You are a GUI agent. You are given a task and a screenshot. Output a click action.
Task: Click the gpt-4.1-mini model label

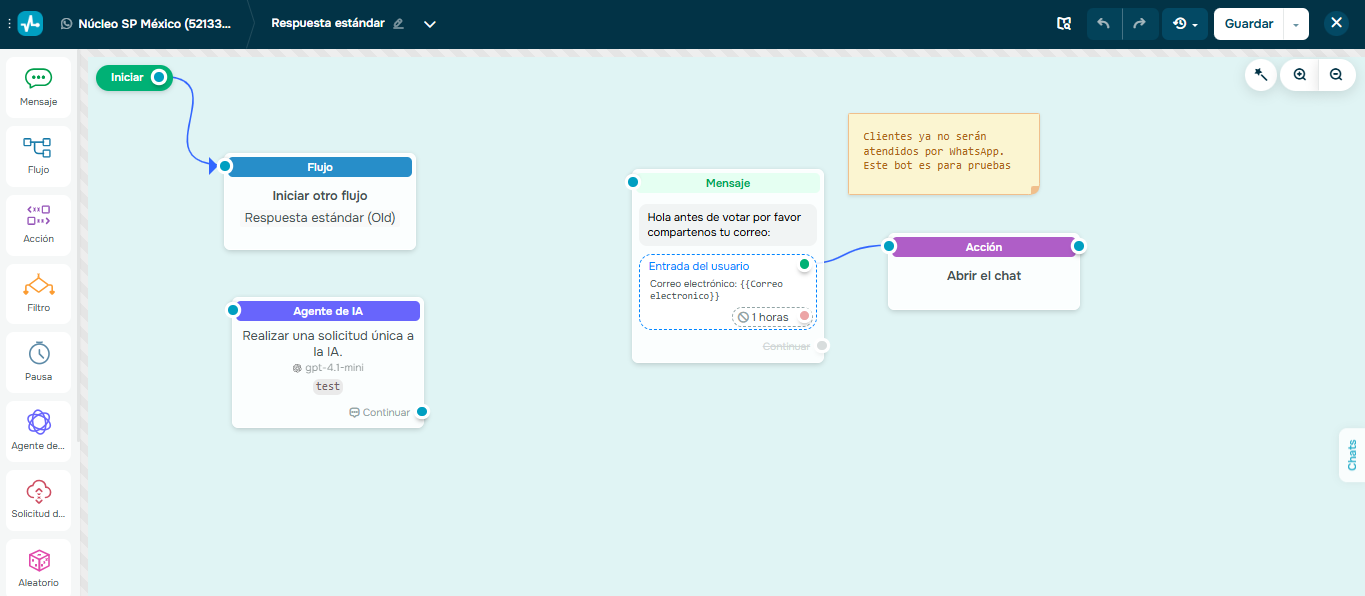(328, 368)
